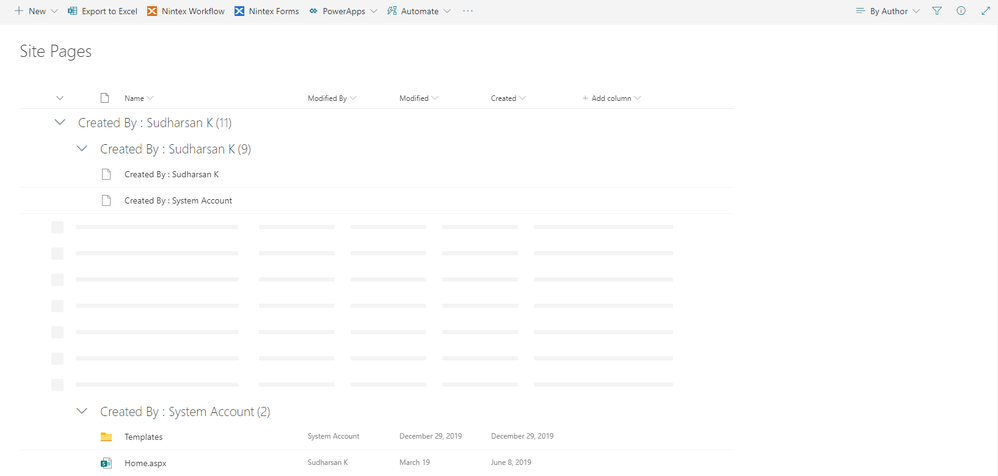
Task: Click the expand content arrow icon
Action: [x=985, y=11]
